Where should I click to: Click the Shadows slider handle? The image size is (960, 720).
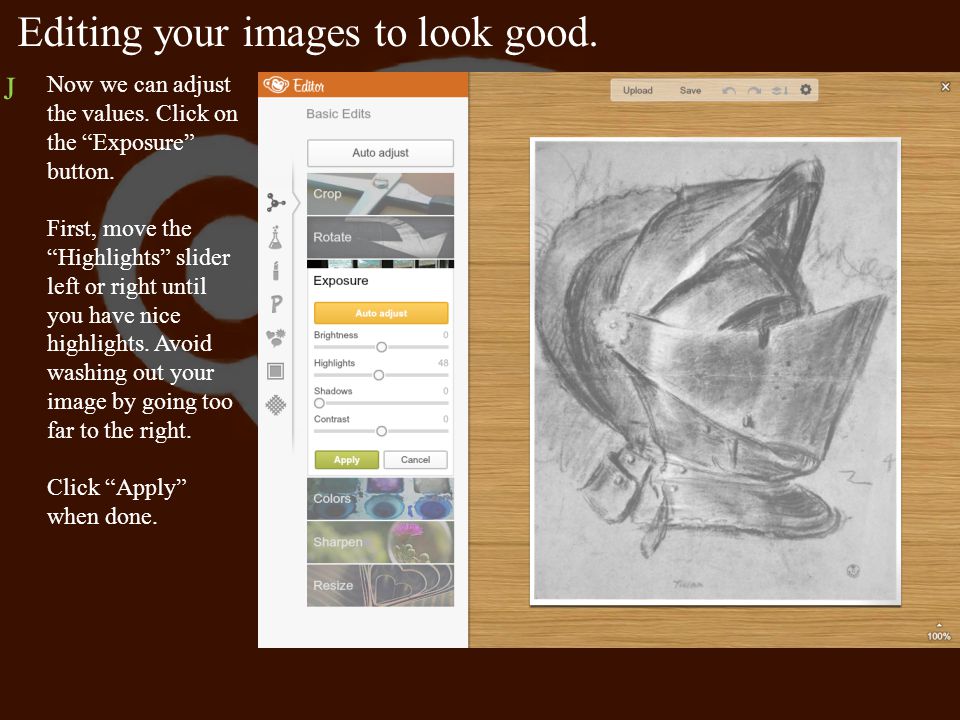(x=319, y=403)
